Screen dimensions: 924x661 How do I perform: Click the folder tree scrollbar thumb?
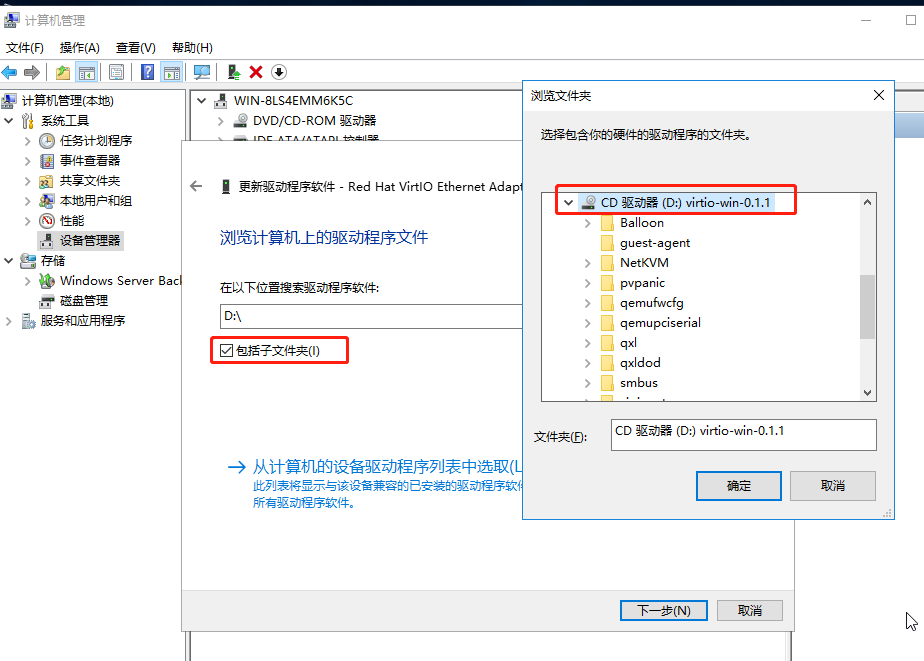click(x=867, y=307)
